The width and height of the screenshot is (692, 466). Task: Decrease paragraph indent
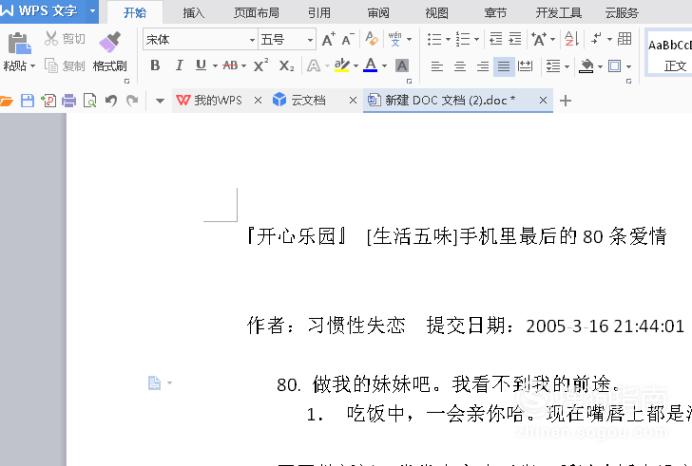tap(496, 39)
